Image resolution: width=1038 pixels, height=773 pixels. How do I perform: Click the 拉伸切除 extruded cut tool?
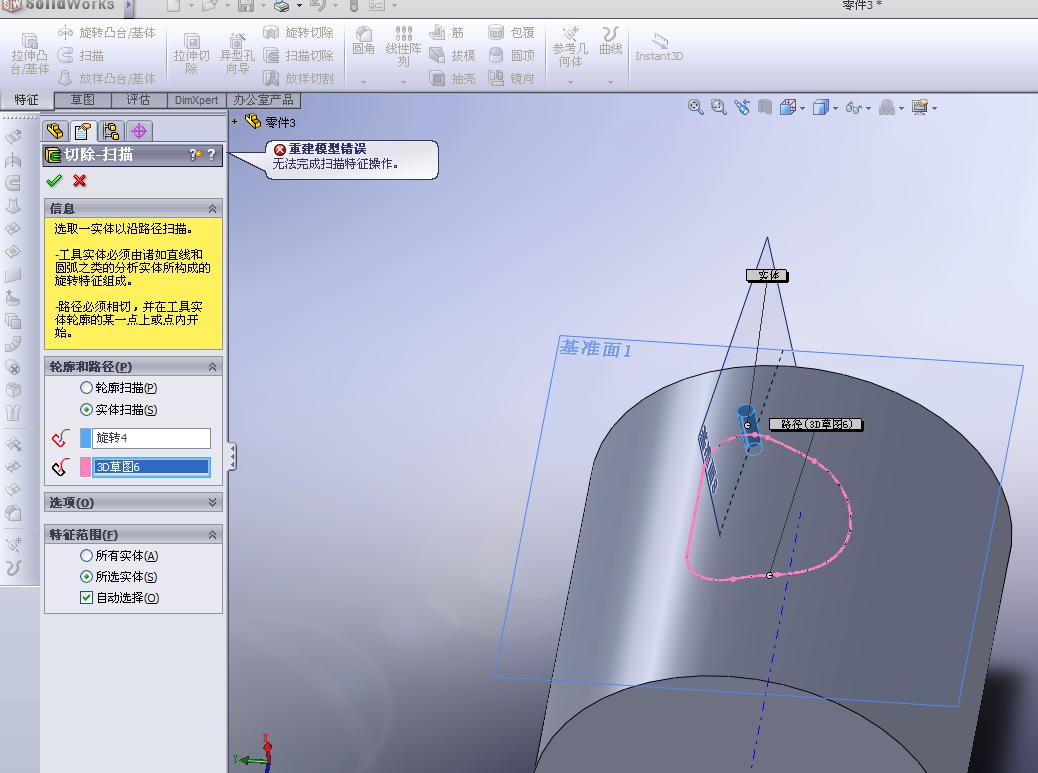191,54
